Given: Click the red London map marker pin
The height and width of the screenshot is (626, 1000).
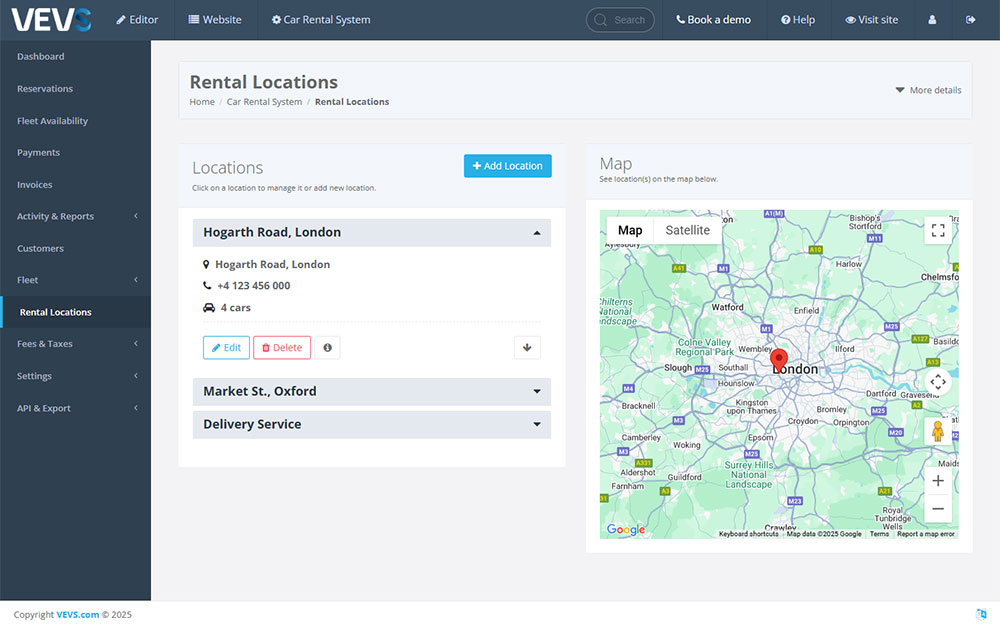Looking at the screenshot, I should 779,358.
